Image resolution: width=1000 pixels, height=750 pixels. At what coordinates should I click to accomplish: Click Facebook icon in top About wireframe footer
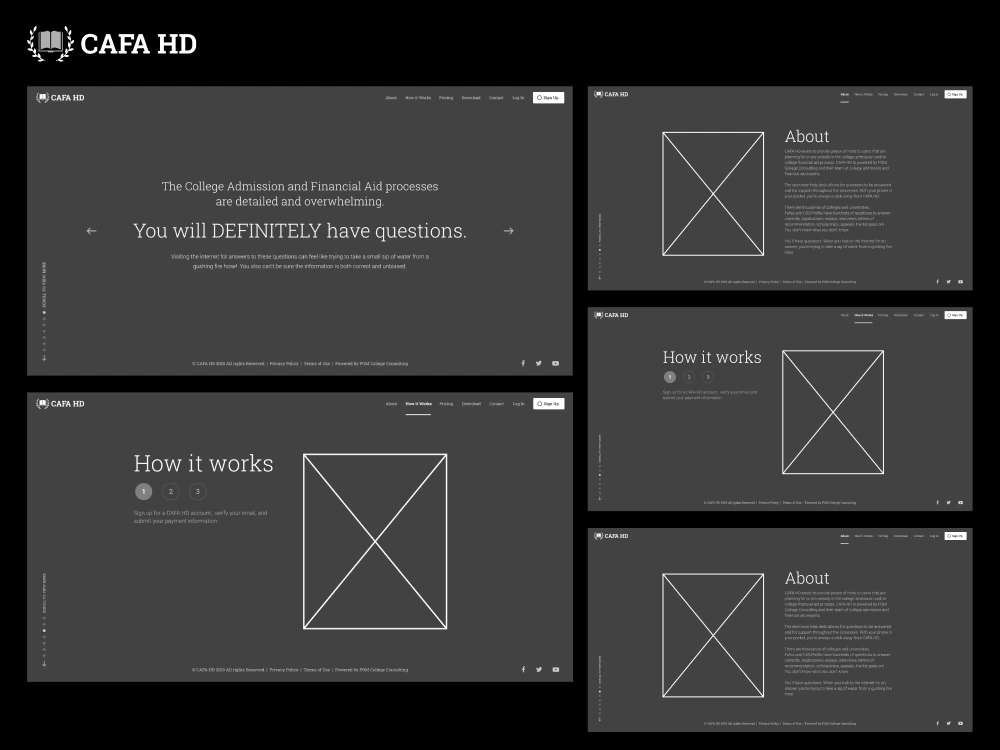tap(938, 282)
